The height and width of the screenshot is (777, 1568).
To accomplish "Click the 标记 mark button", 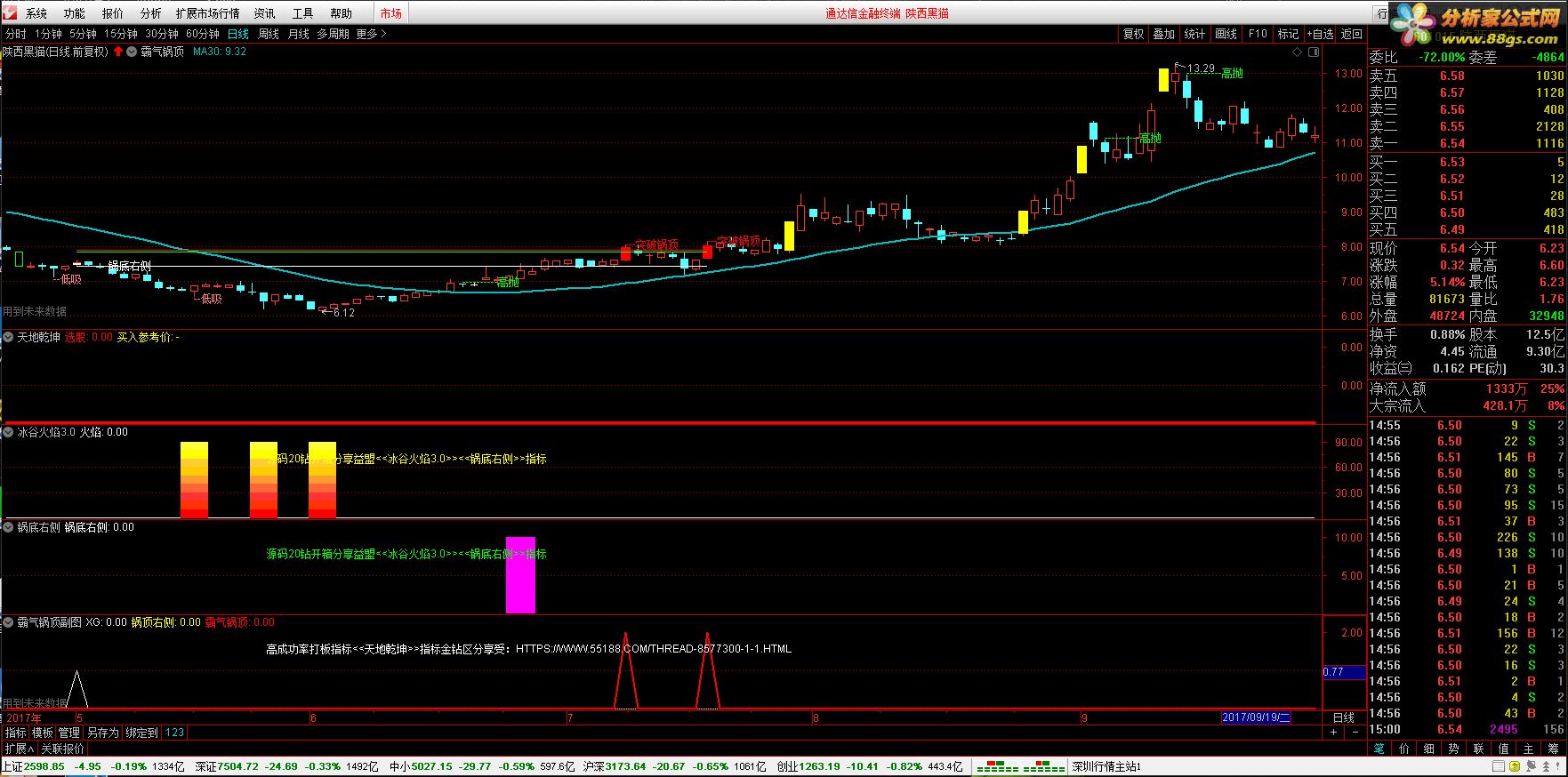I will click(x=1288, y=34).
